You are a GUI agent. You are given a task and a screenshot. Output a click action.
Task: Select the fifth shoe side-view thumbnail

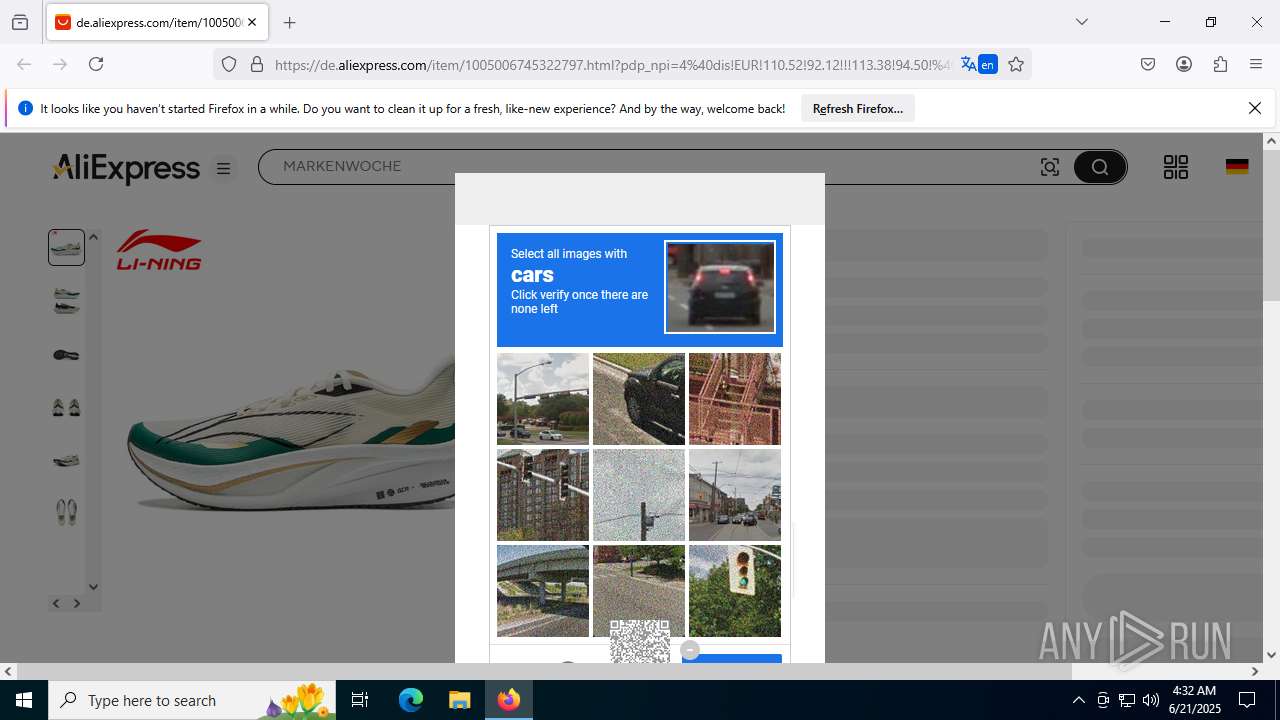66,460
